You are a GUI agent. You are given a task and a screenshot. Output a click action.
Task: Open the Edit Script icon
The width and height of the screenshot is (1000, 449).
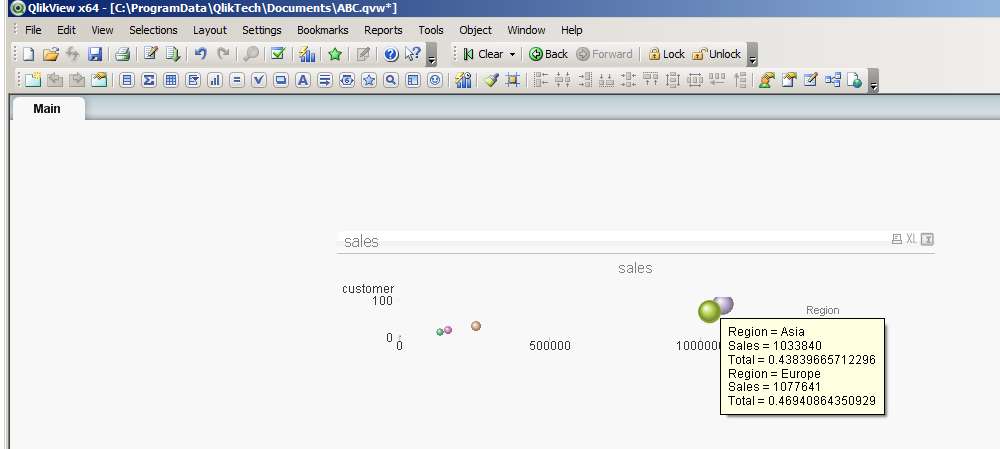tap(151, 54)
